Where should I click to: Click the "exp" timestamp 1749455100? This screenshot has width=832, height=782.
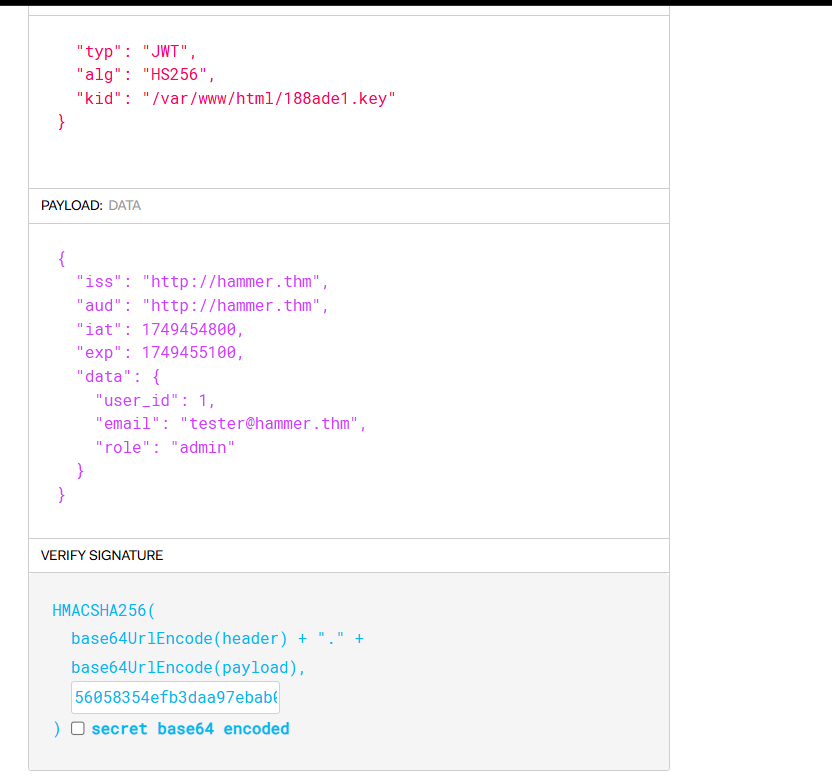pos(192,352)
